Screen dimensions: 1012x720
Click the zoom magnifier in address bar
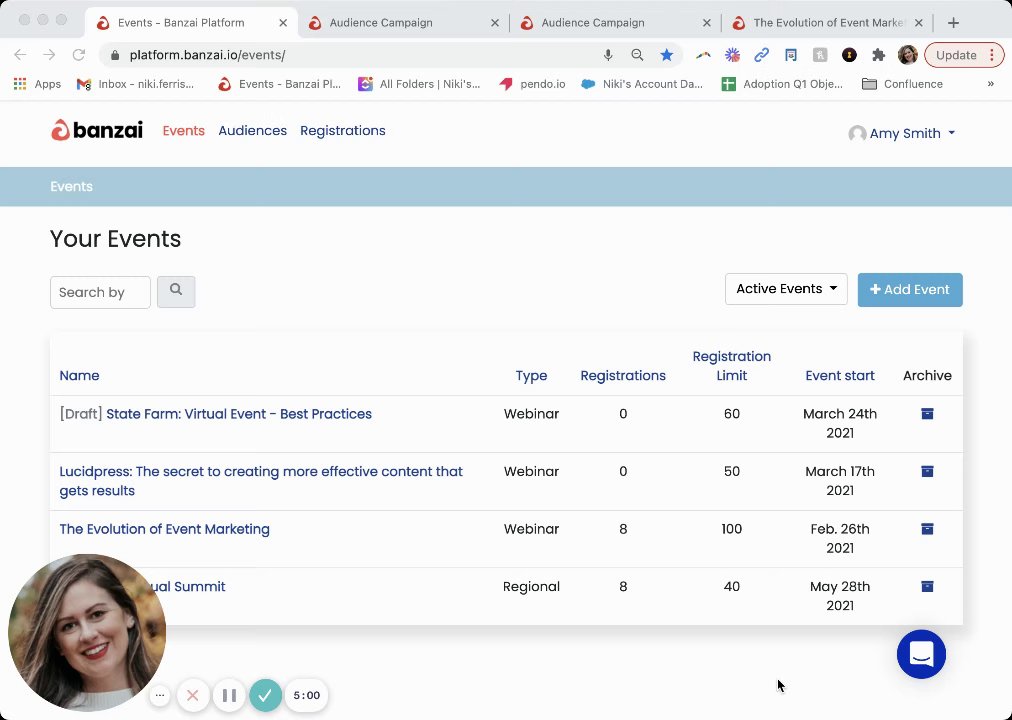pyautogui.click(x=637, y=55)
